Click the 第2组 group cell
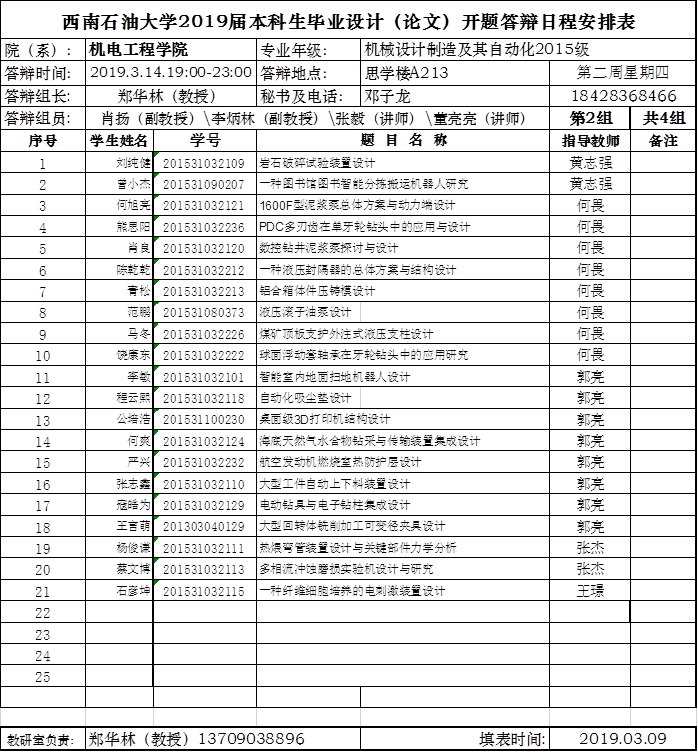This screenshot has width=698, height=752. point(590,119)
